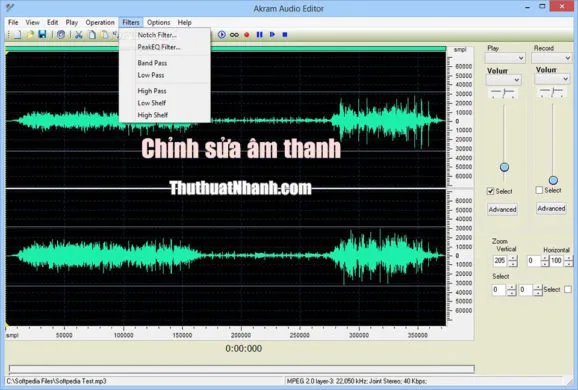Viewport: 578px width, 390px height.
Task: Click the Record volume slider knob
Action: click(553, 180)
